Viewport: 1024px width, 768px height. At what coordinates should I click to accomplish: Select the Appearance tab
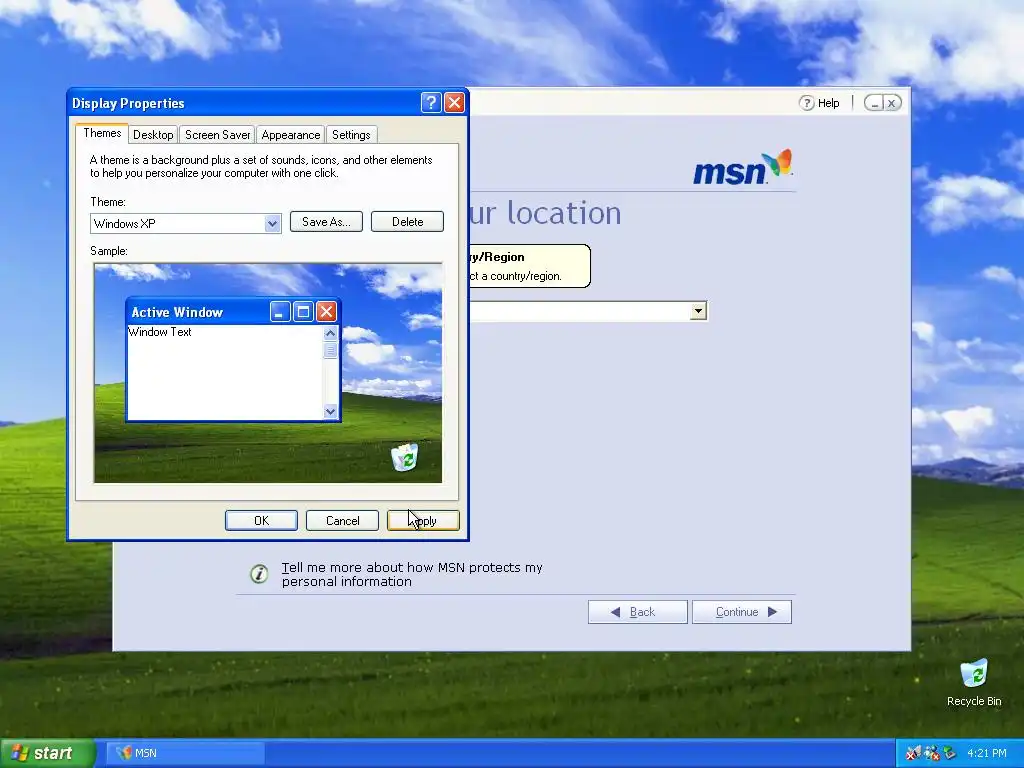point(291,135)
